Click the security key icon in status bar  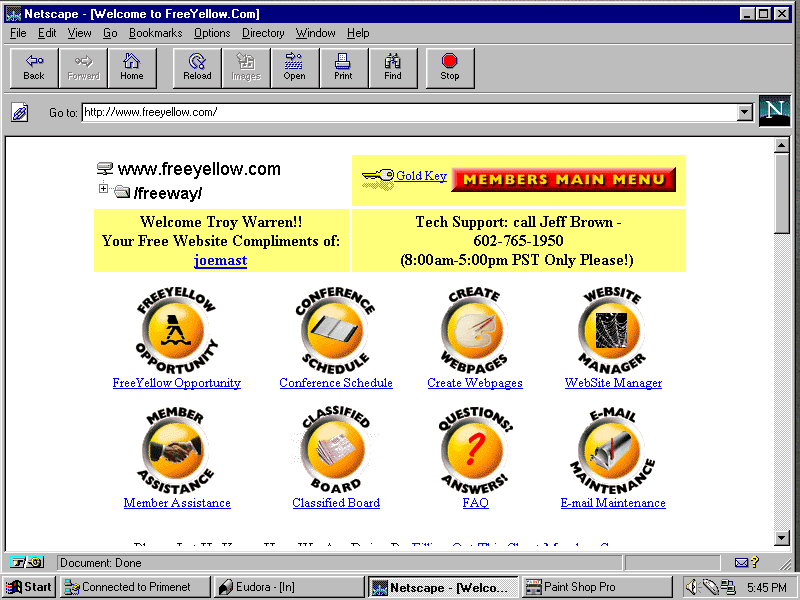27,563
